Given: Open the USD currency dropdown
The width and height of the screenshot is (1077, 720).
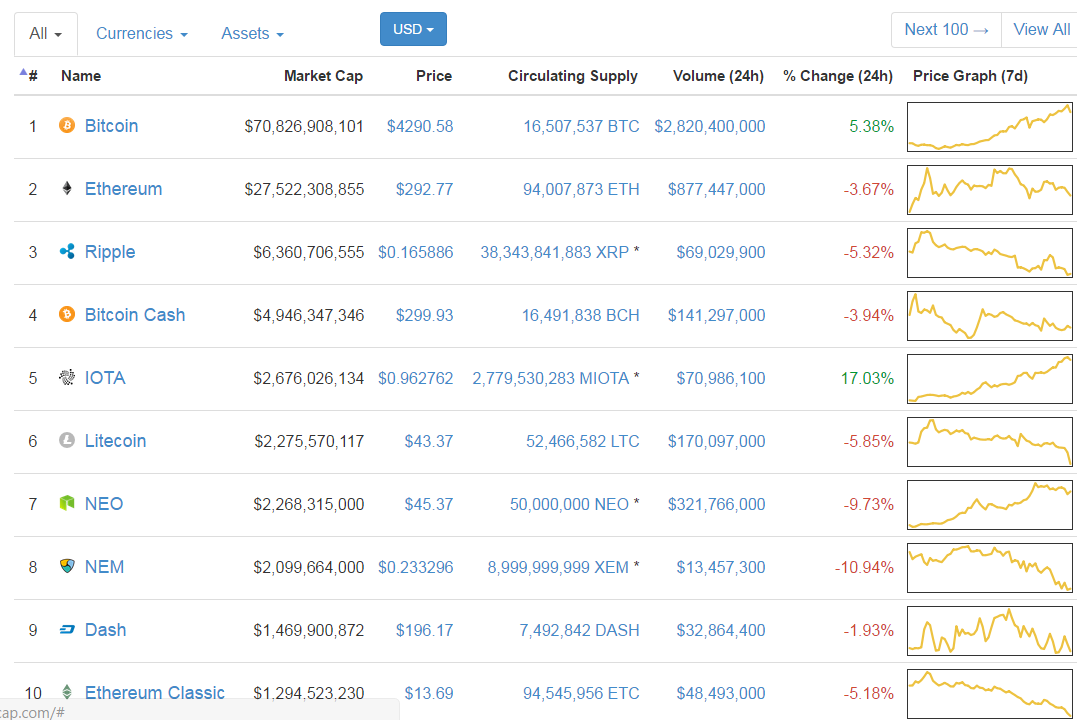Looking at the screenshot, I should 413,29.
